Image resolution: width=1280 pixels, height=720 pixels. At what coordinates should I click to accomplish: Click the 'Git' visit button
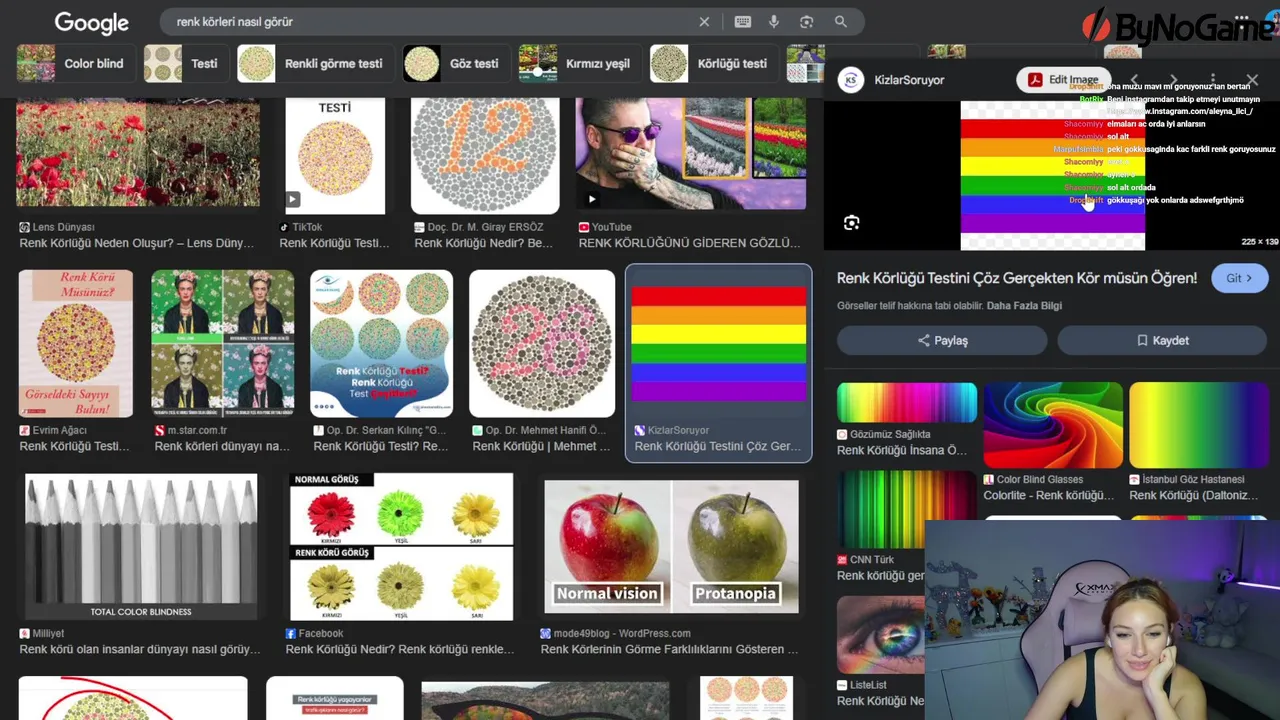coord(1239,278)
